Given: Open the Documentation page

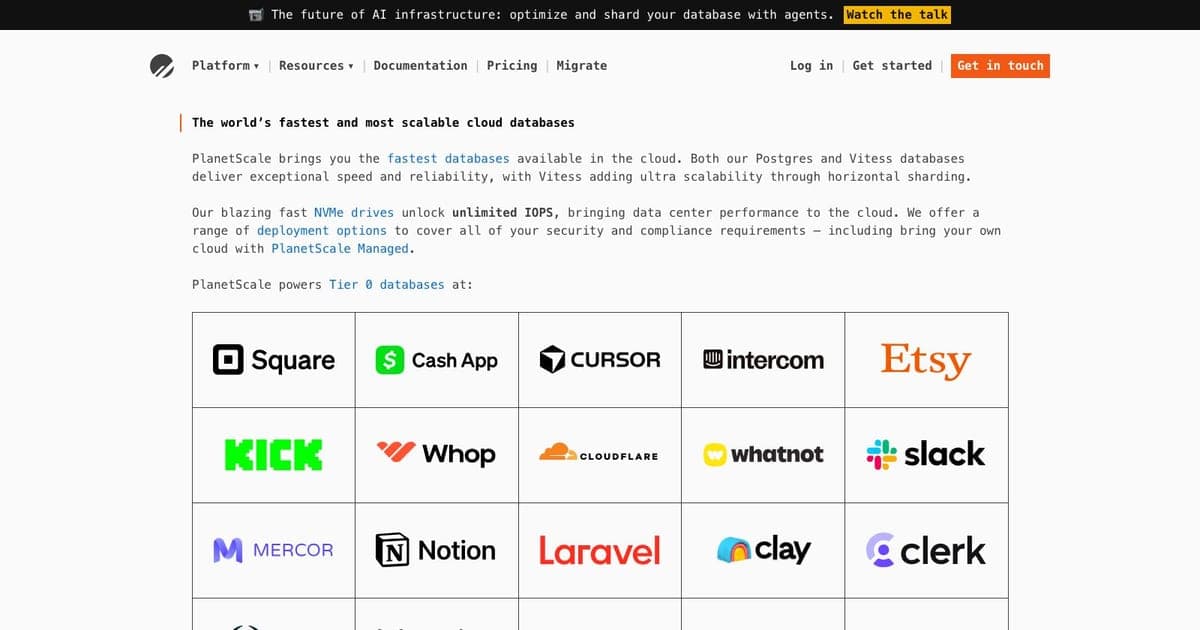Looking at the screenshot, I should pos(420,66).
